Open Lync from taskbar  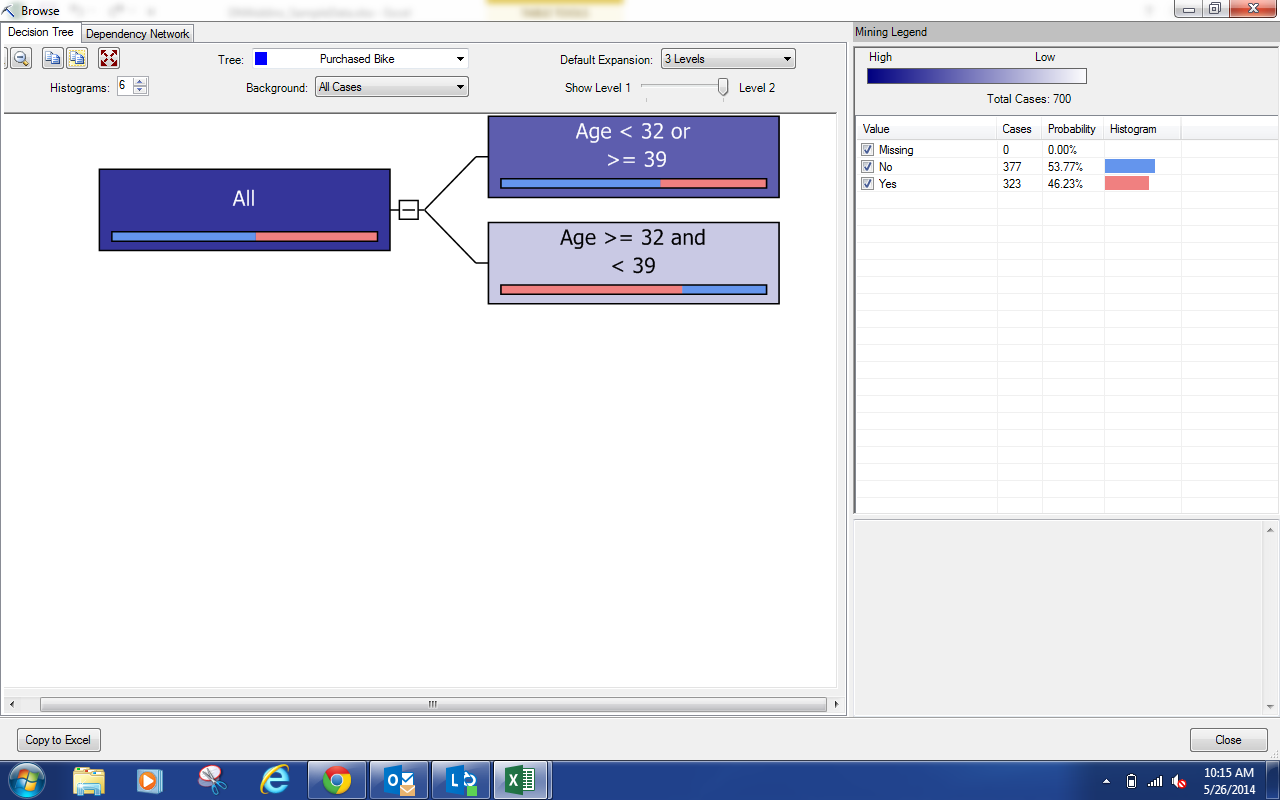(461, 780)
